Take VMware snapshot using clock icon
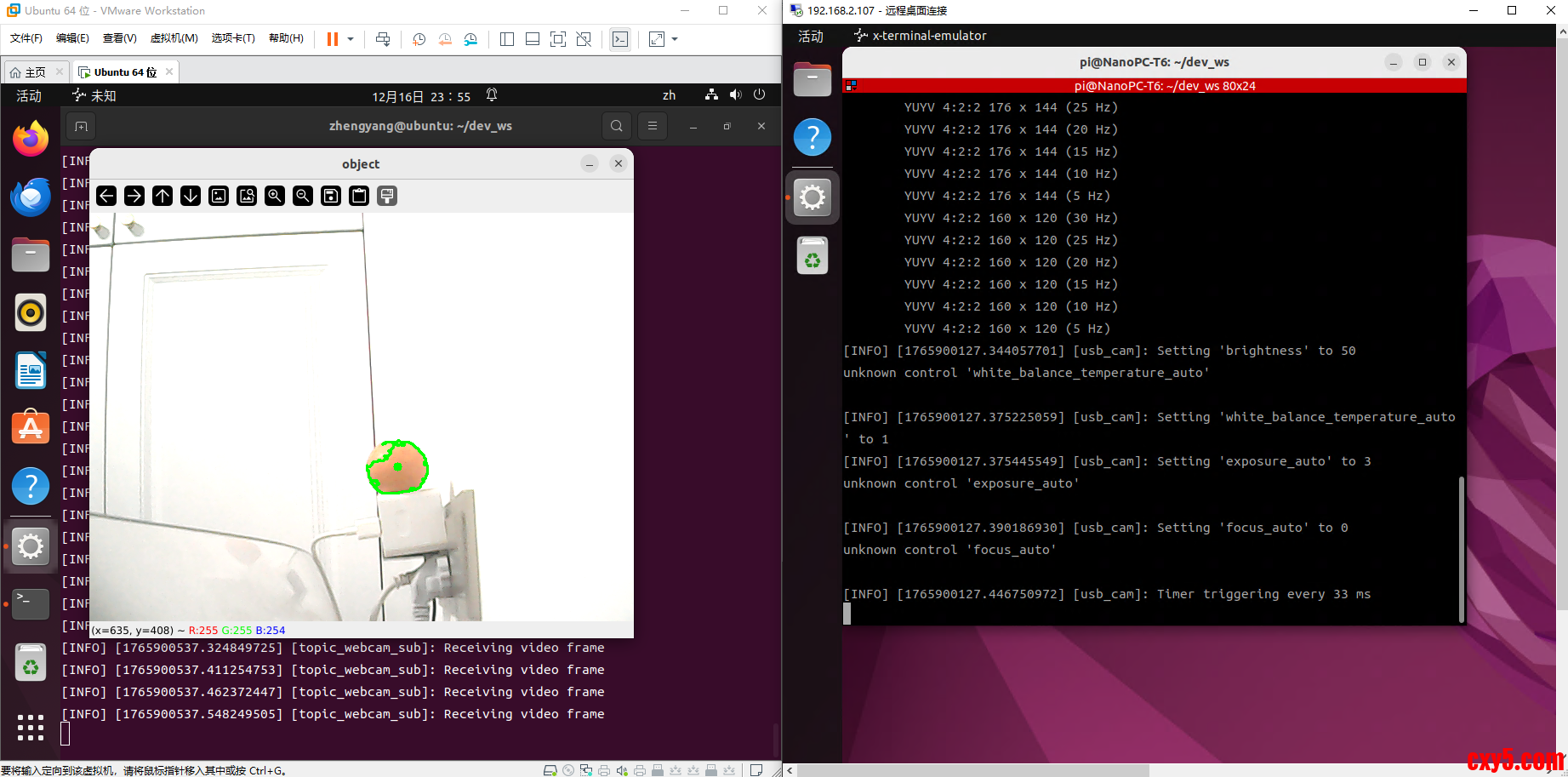This screenshot has width=1568, height=777. pos(419,39)
